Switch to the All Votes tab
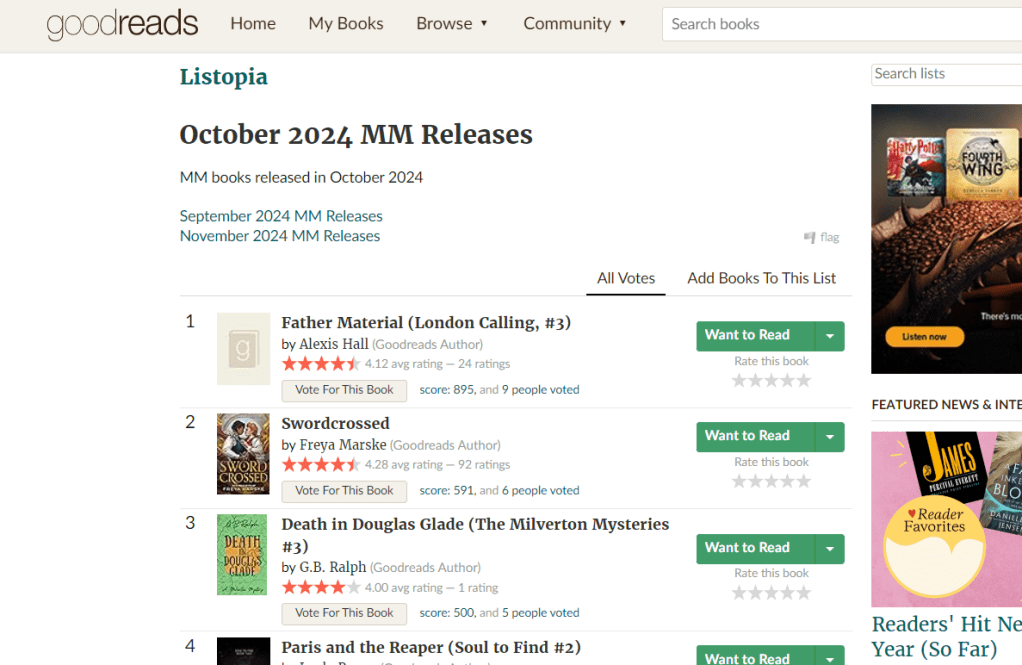This screenshot has width=1022, height=665. [x=625, y=278]
